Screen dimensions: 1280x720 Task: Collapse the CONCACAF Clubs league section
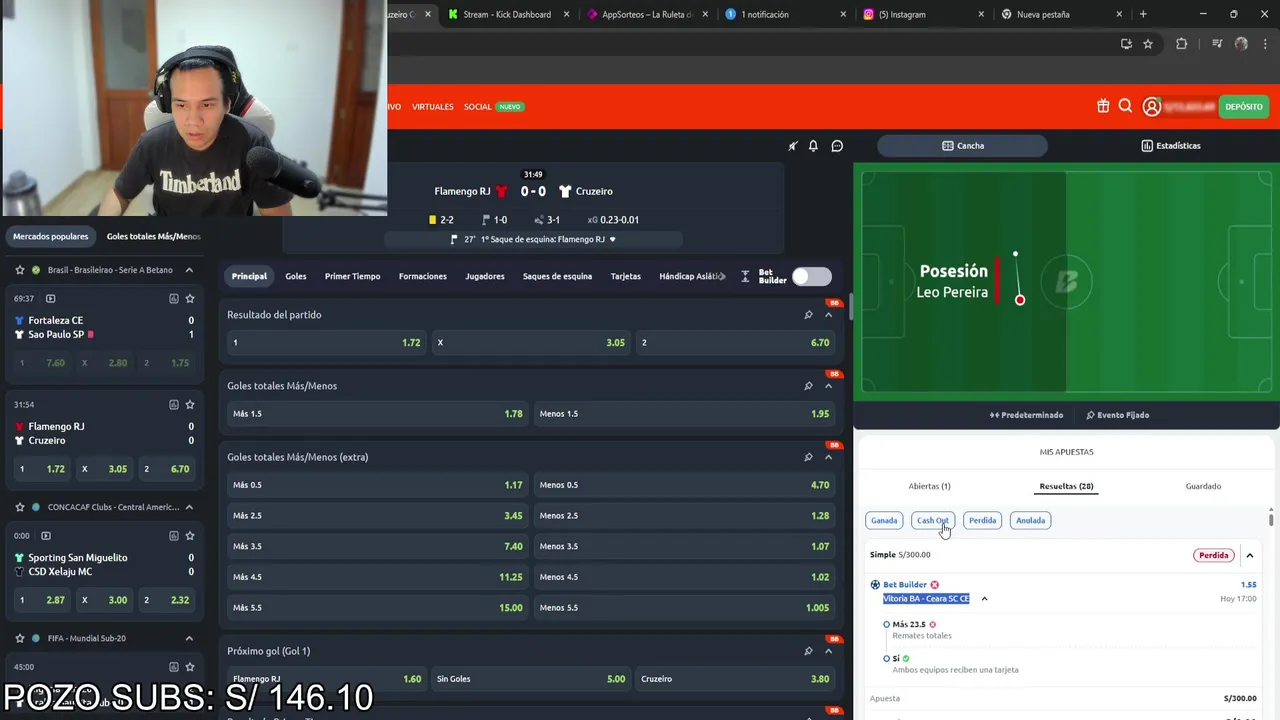point(189,507)
